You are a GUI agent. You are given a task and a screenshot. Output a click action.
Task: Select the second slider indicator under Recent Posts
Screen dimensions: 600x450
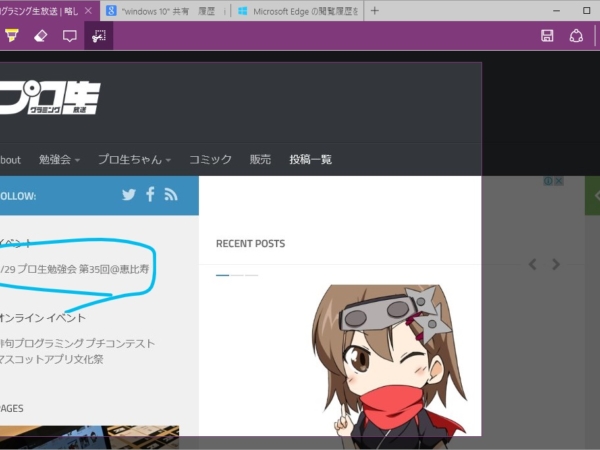click(x=237, y=275)
